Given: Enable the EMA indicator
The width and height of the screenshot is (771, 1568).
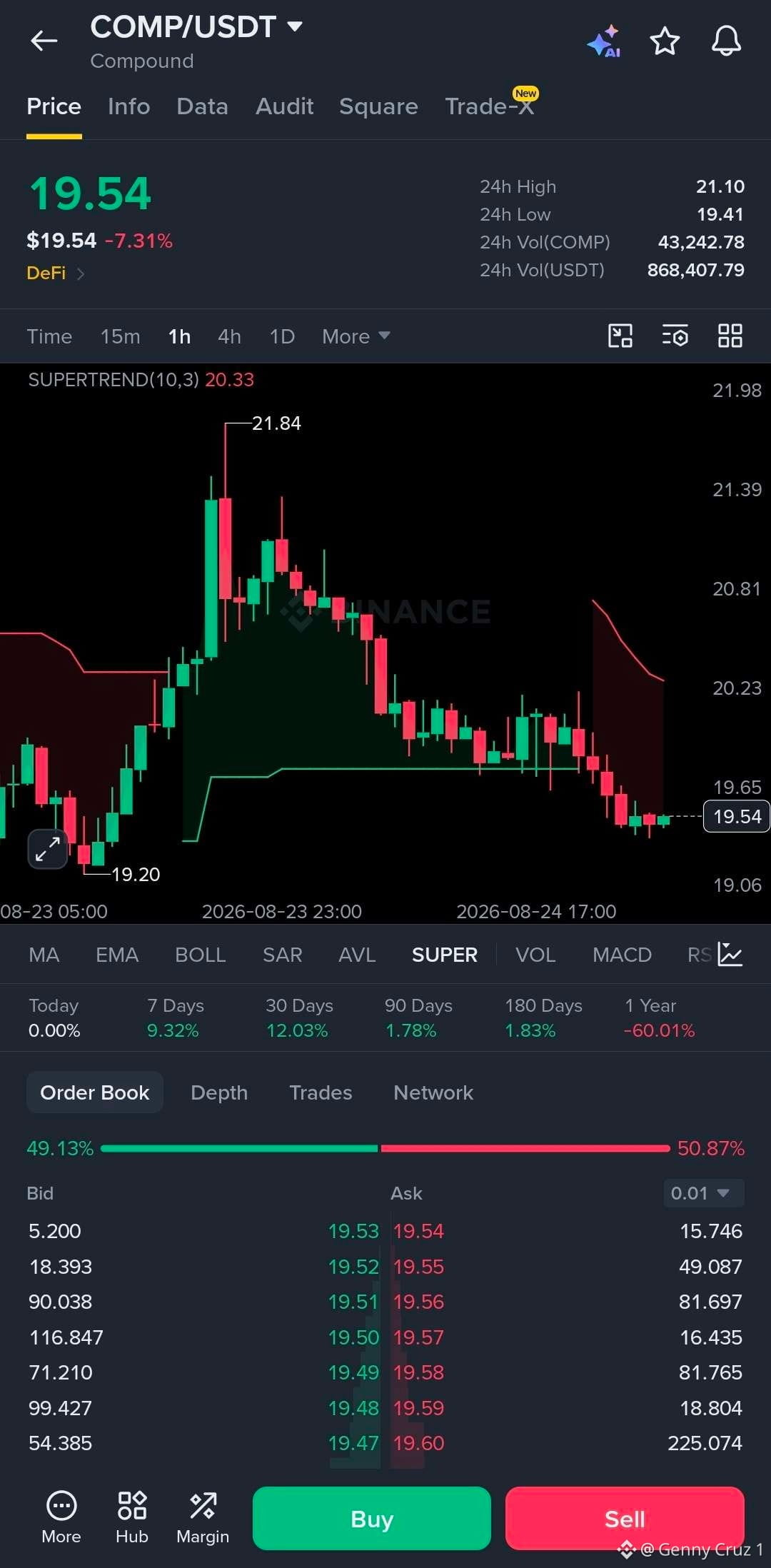Looking at the screenshot, I should point(117,955).
